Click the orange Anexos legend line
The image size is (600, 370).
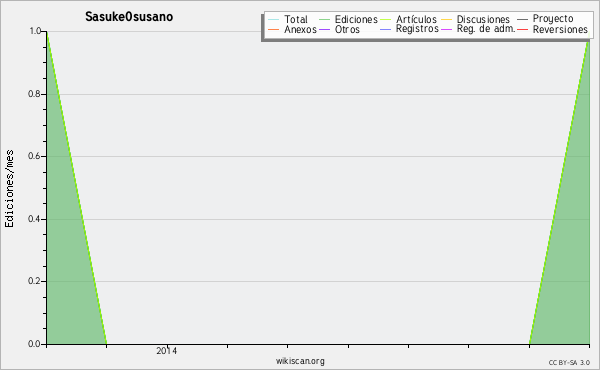click(x=273, y=29)
